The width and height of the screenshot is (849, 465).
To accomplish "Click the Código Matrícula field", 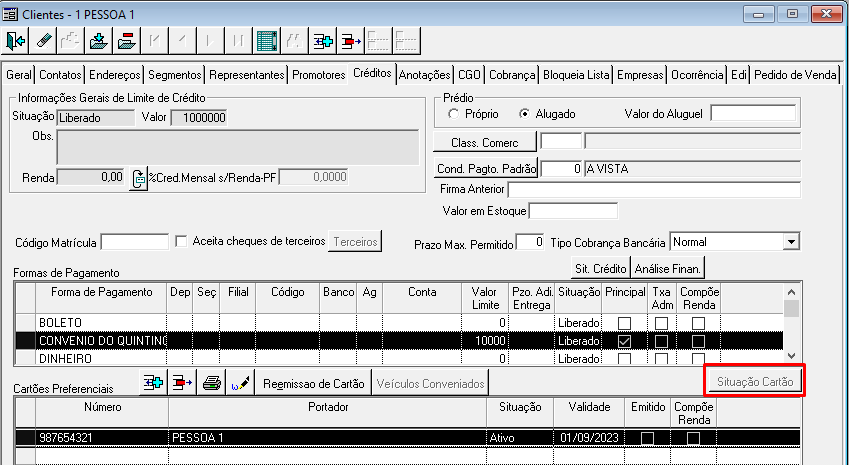I will click(135, 242).
